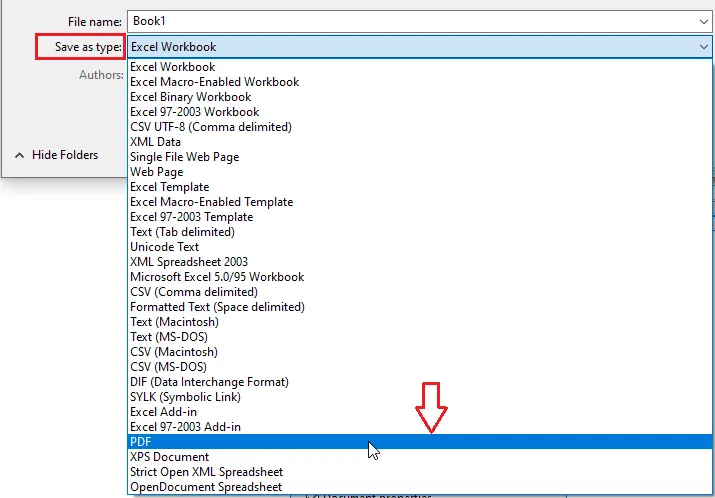Choose Formatted Text (Space delimited)
Screen dimensions: 715x498
click(x=420, y=307)
